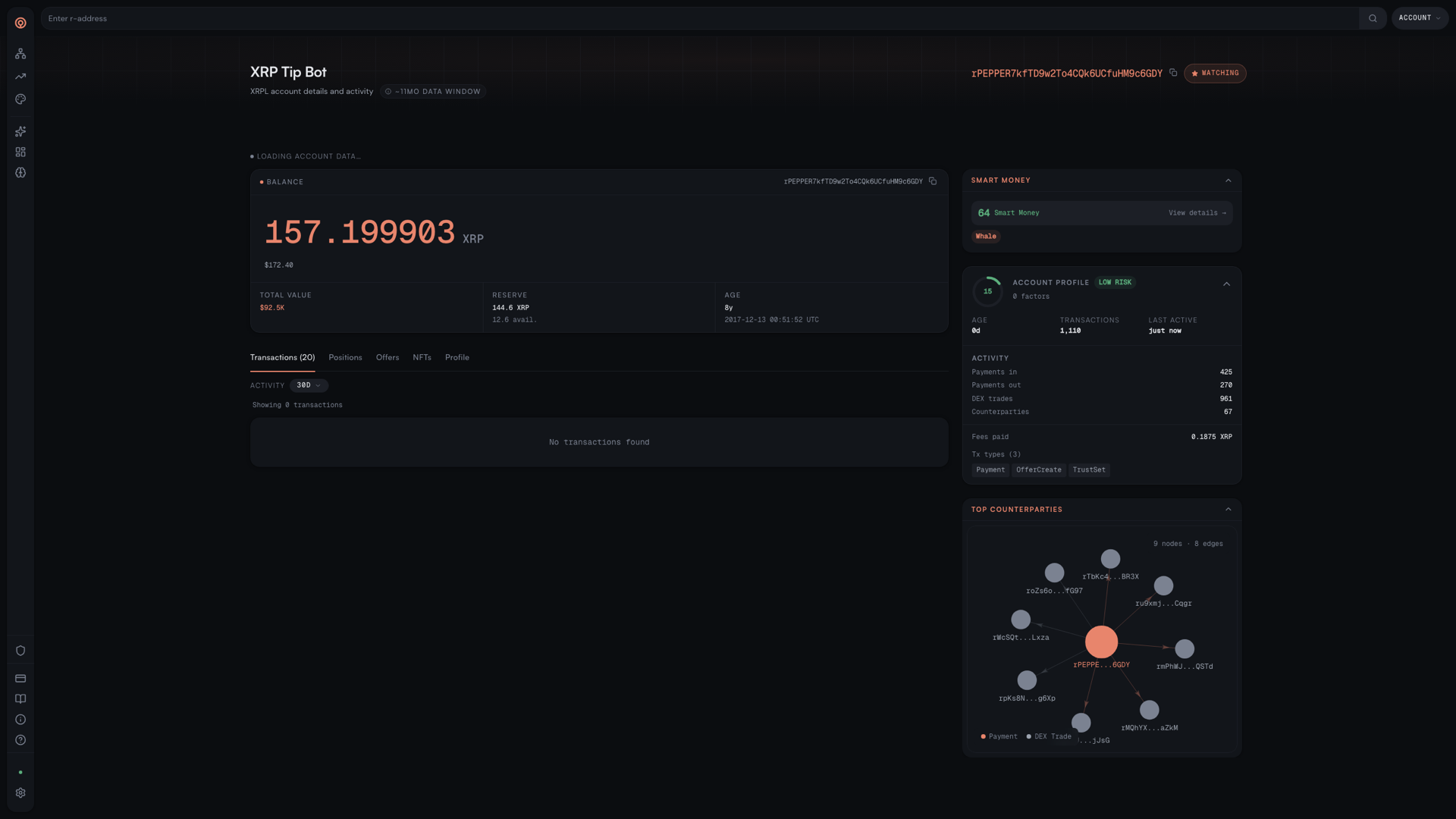1456x819 pixels.
Task: Click the $92.5K total value
Action: [272, 308]
